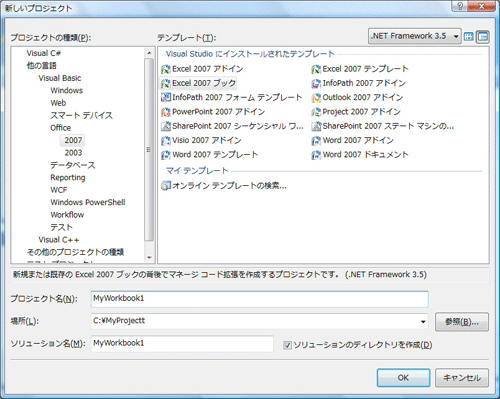
Task: Select その他のプロジェクトの種類 tree node
Action: click(x=75, y=252)
